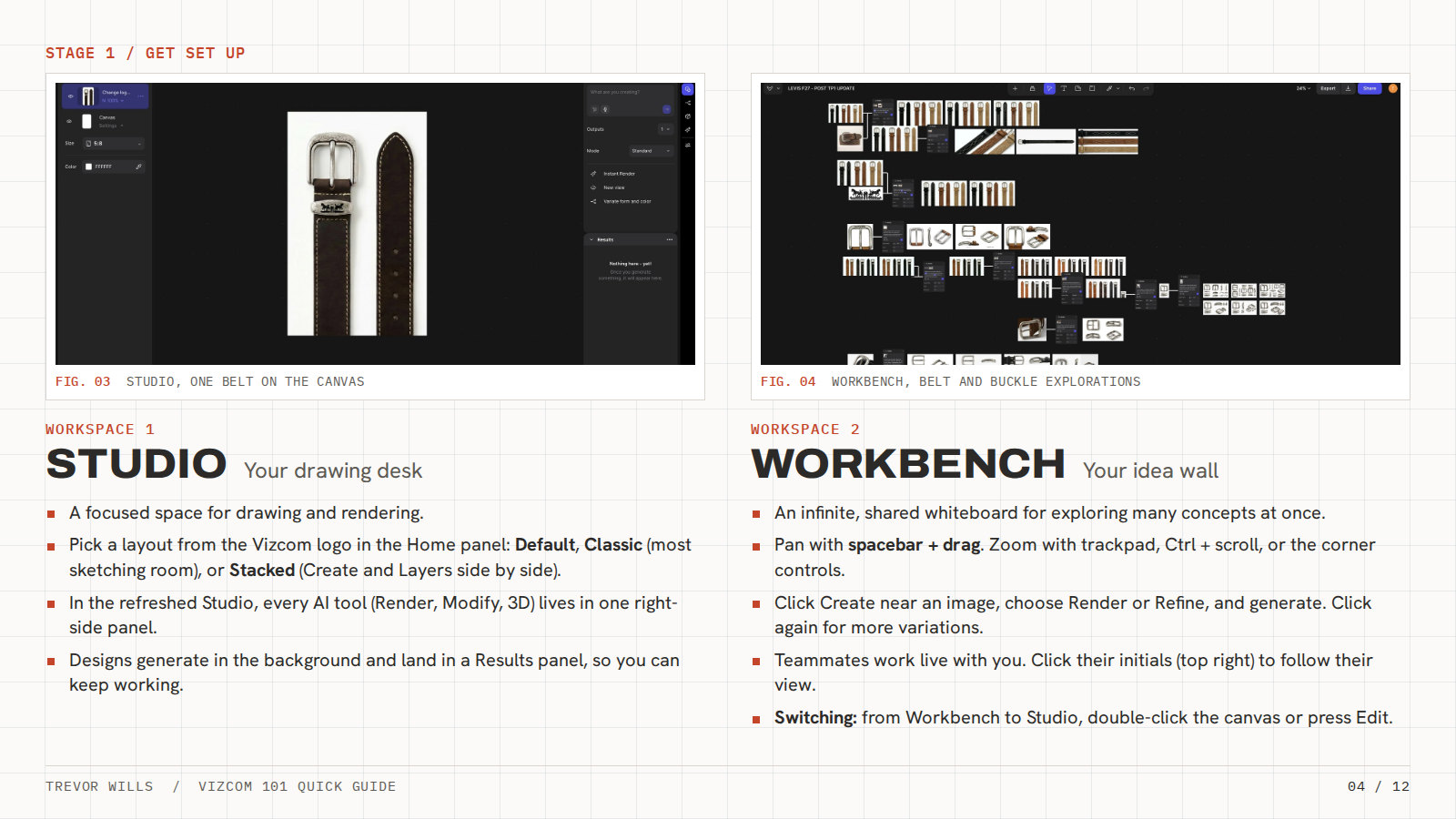Click the undo arrow in Workbench toolbar
Viewport: 1456px width, 819px height.
1131,88
